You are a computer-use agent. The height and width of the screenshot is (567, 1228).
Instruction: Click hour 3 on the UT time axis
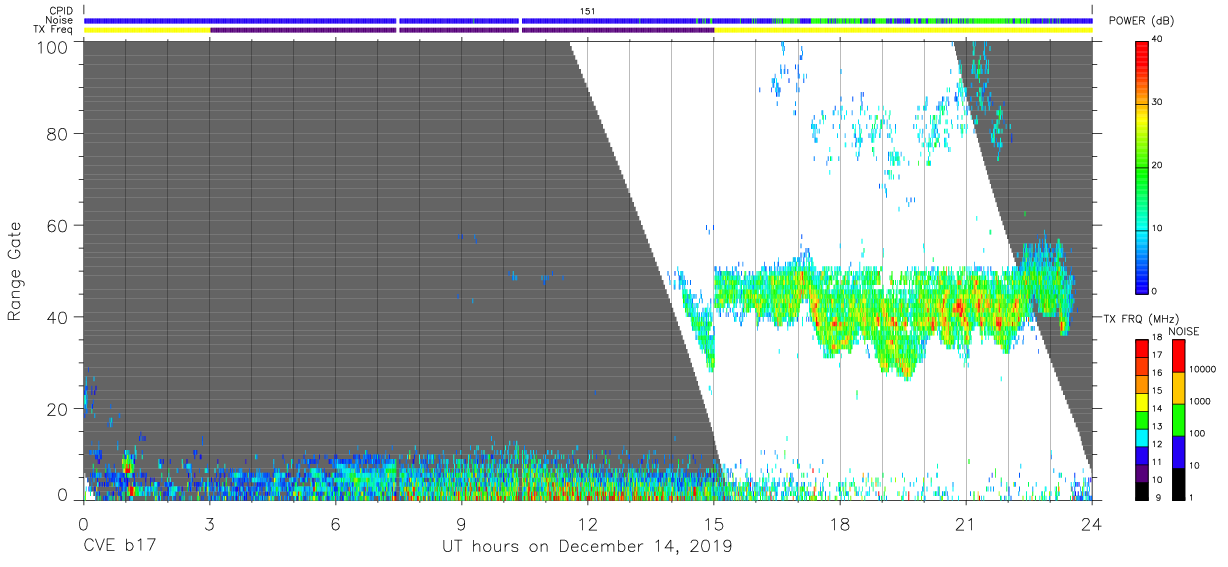pos(209,522)
